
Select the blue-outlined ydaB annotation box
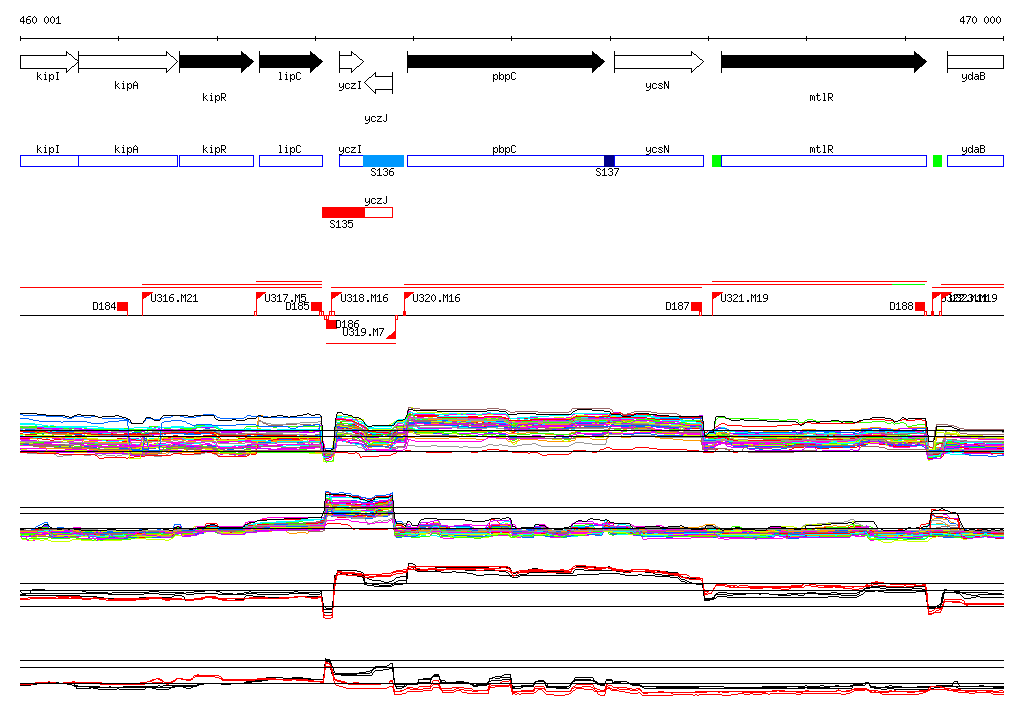pyautogui.click(x=975, y=161)
